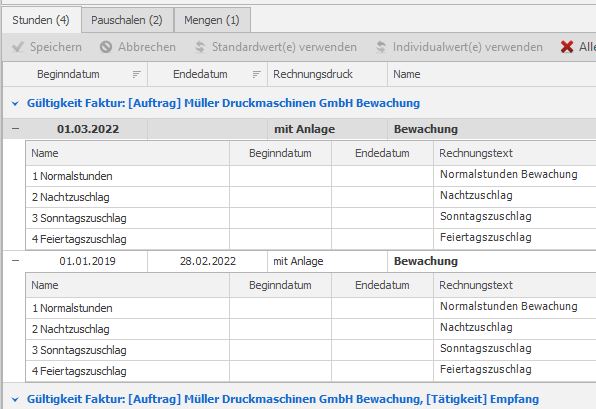Viewport: 596px width, 409px height.
Task: Click the red X delete icon
Action: pyautogui.click(x=567, y=47)
